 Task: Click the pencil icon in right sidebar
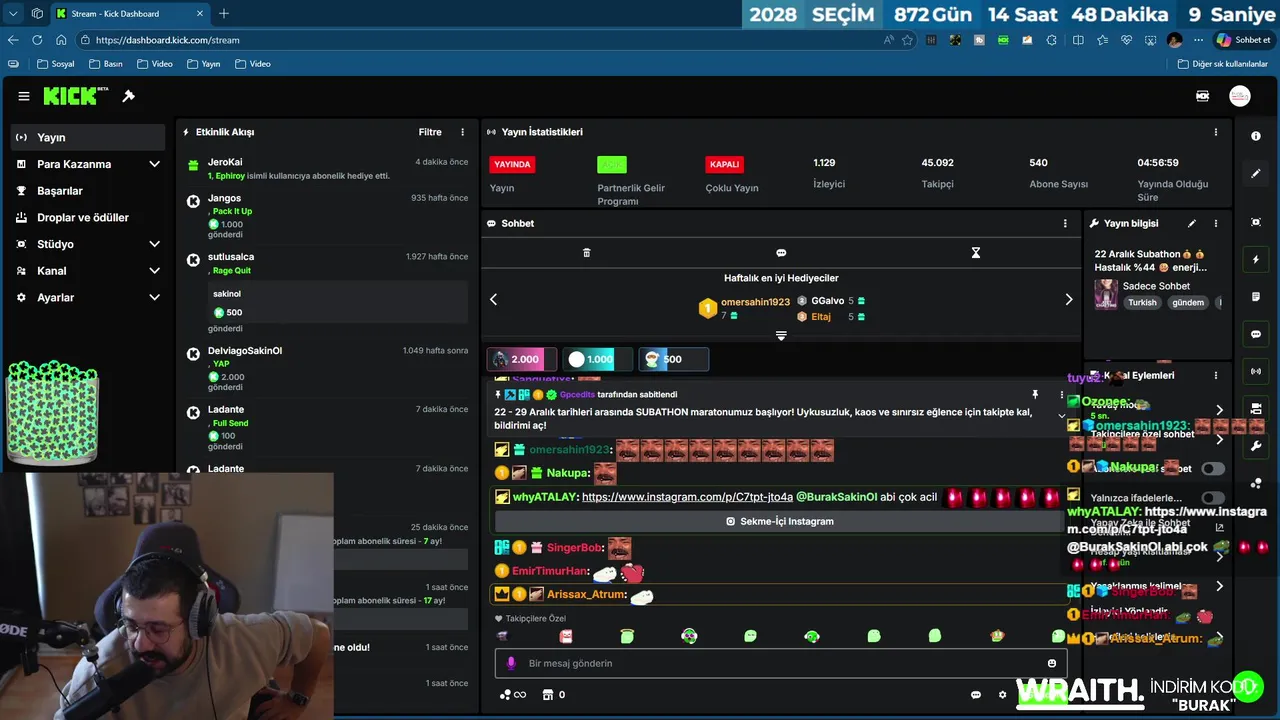pos(1256,174)
